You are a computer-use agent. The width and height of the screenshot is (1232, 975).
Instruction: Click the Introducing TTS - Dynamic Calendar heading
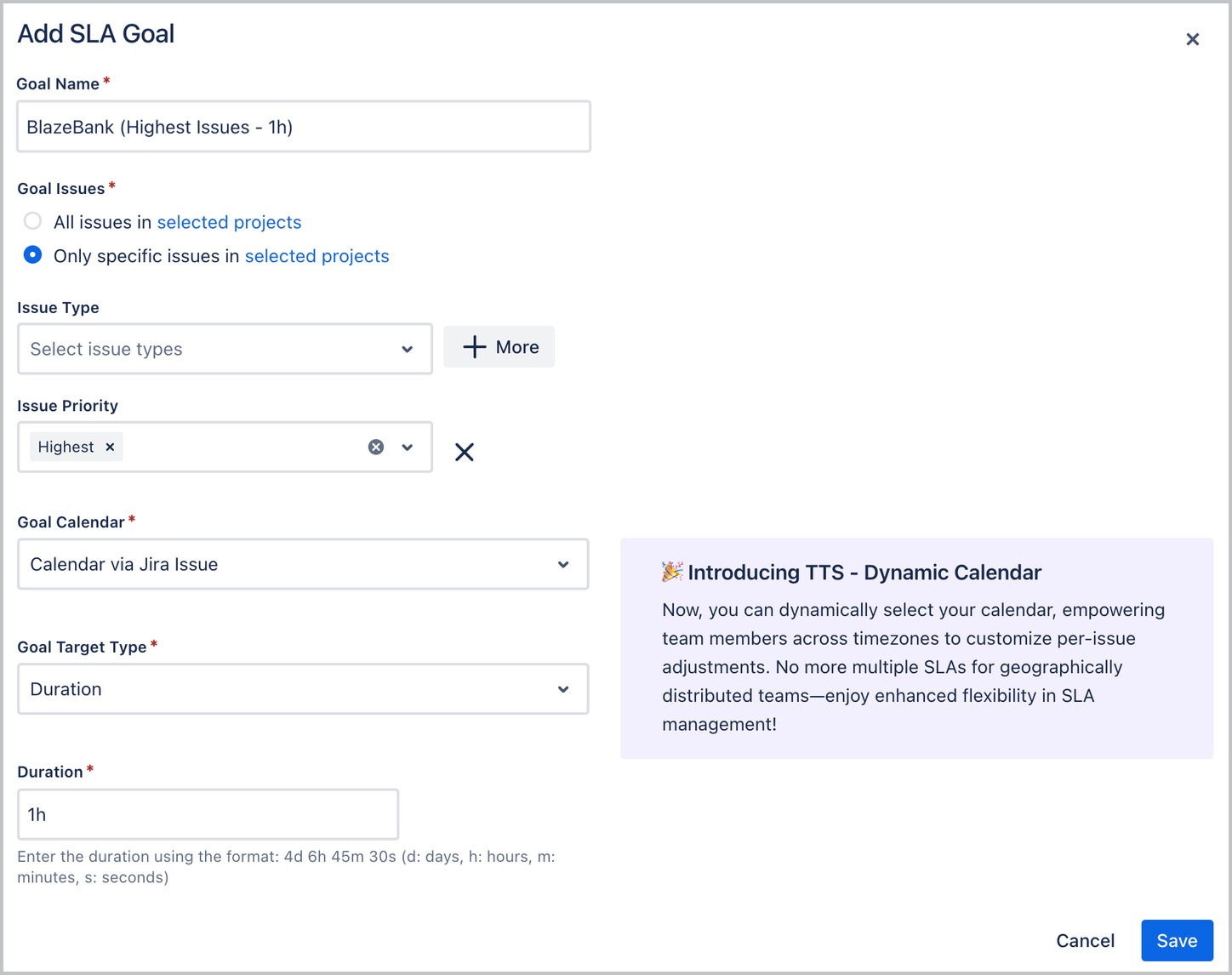pyautogui.click(x=864, y=573)
